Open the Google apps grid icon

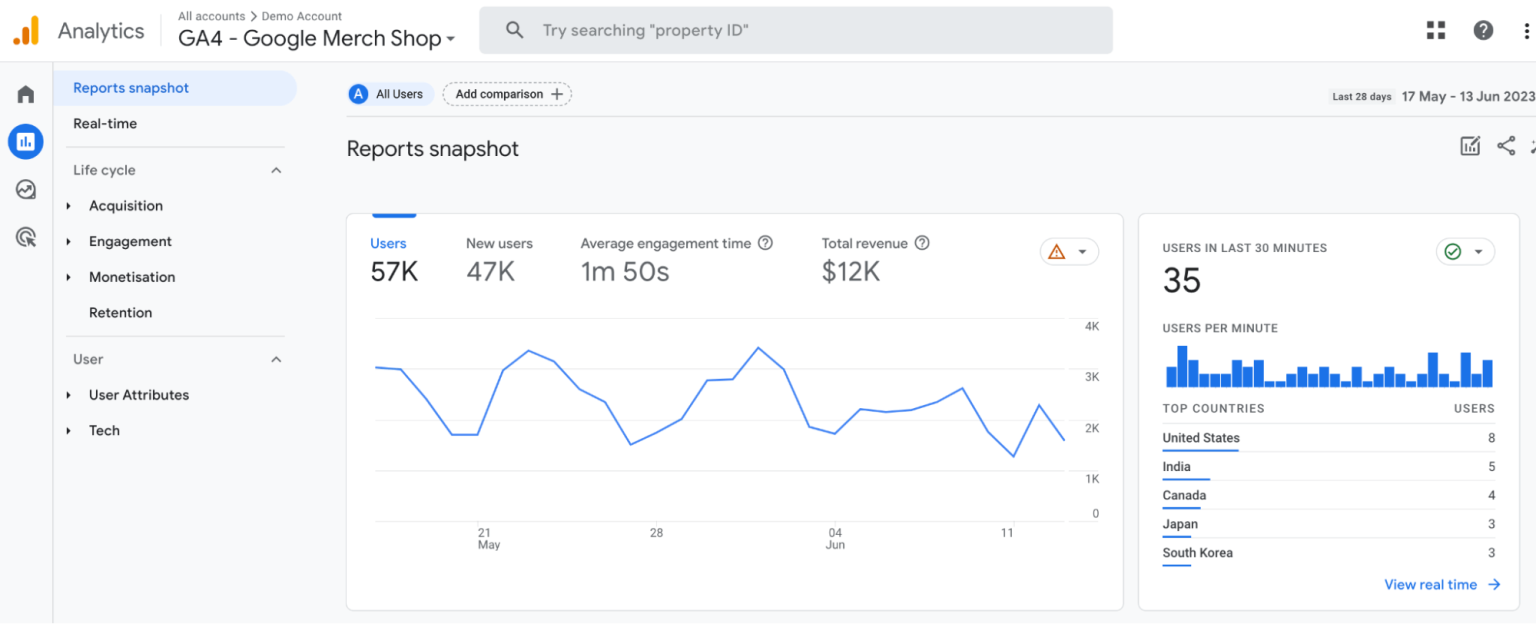(x=1435, y=30)
